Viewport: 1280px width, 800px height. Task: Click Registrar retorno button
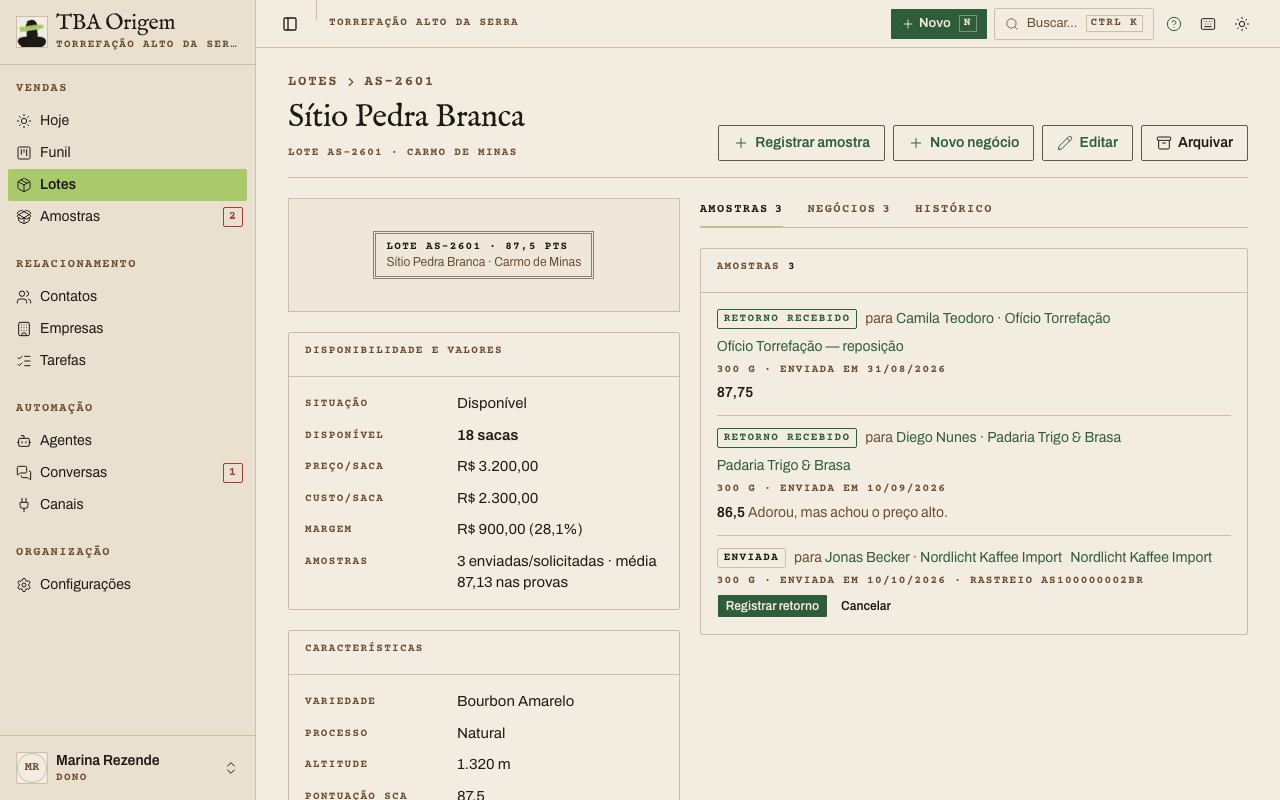[x=772, y=606]
